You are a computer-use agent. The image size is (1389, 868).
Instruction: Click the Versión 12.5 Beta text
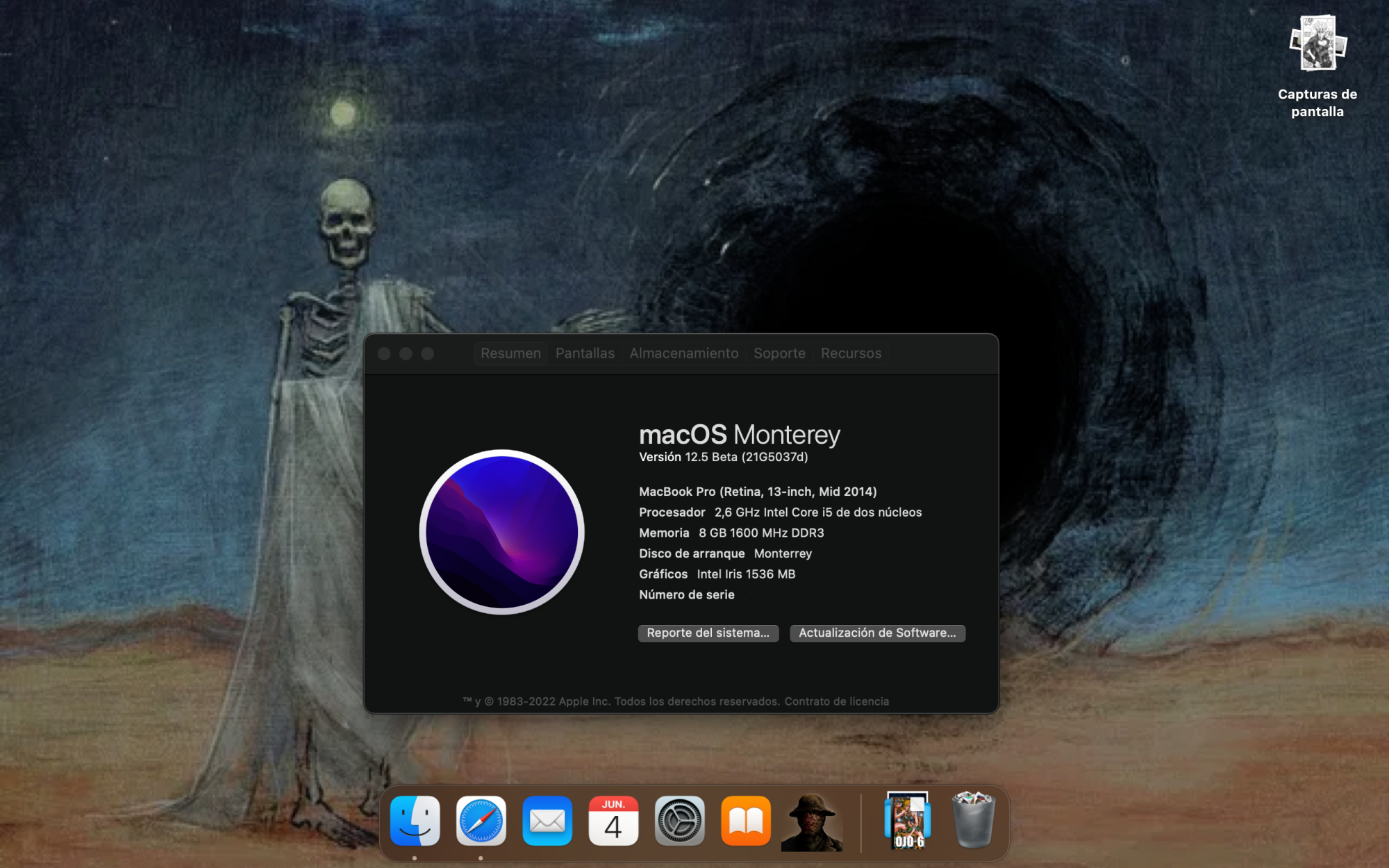pos(723,457)
